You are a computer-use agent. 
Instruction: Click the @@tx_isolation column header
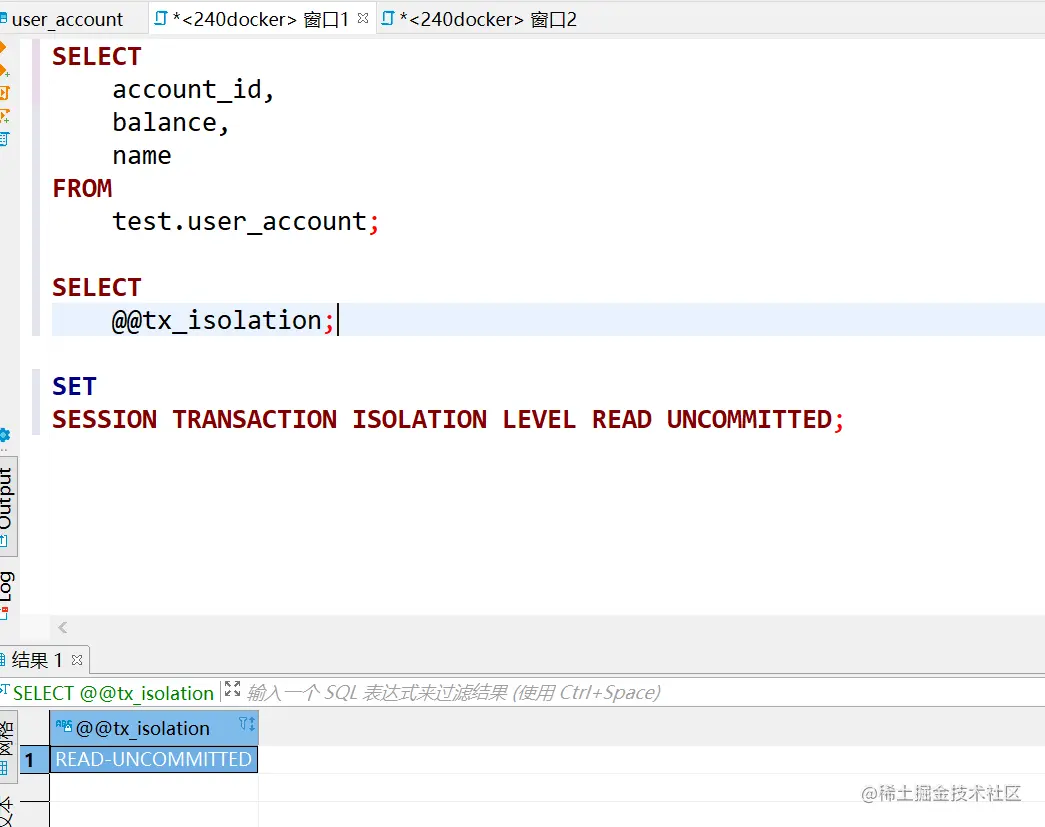[x=154, y=728]
